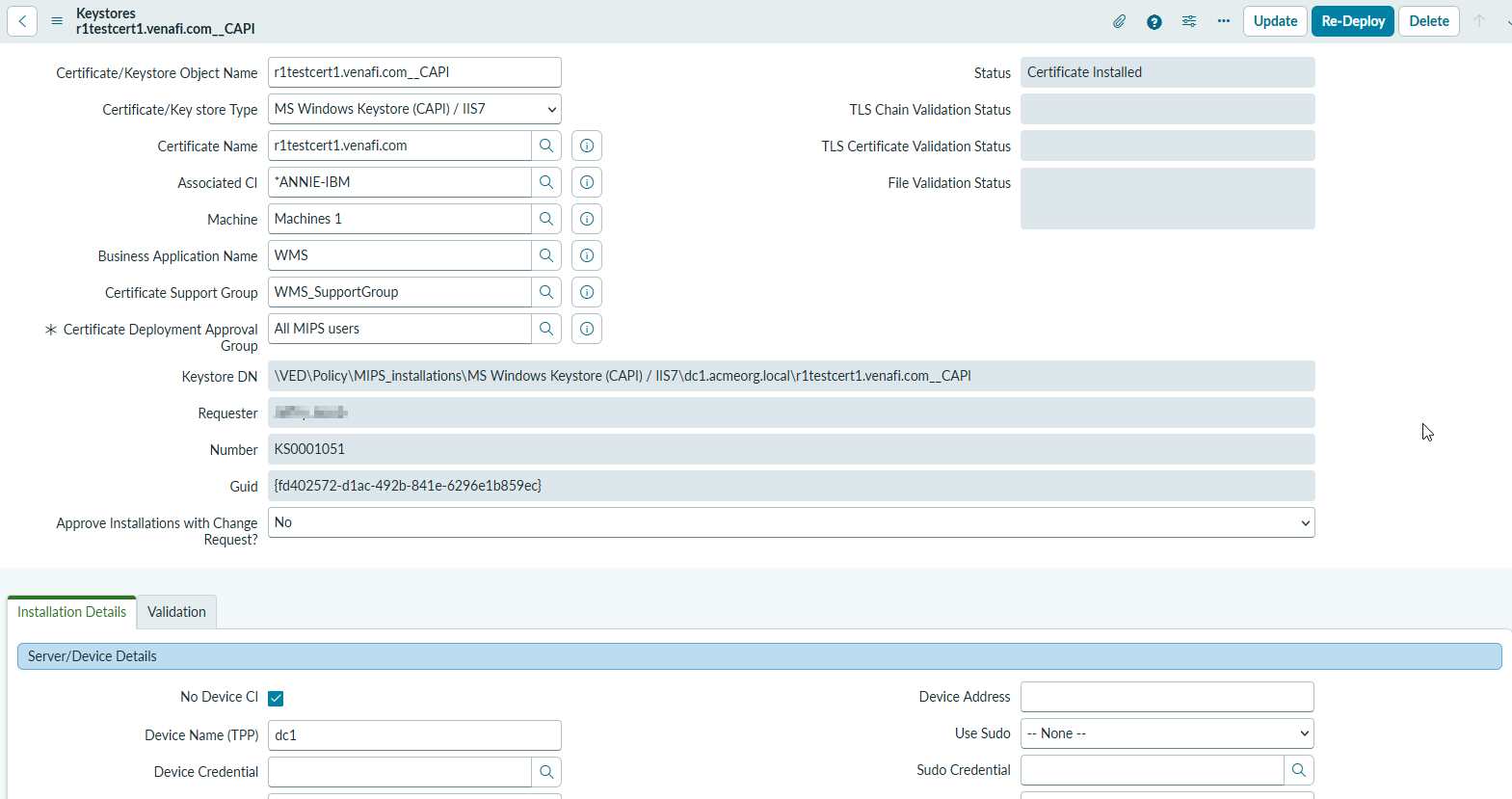Screen dimensions: 1512x799
Task: Open the hamburger context menu icon
Action: (57, 21)
